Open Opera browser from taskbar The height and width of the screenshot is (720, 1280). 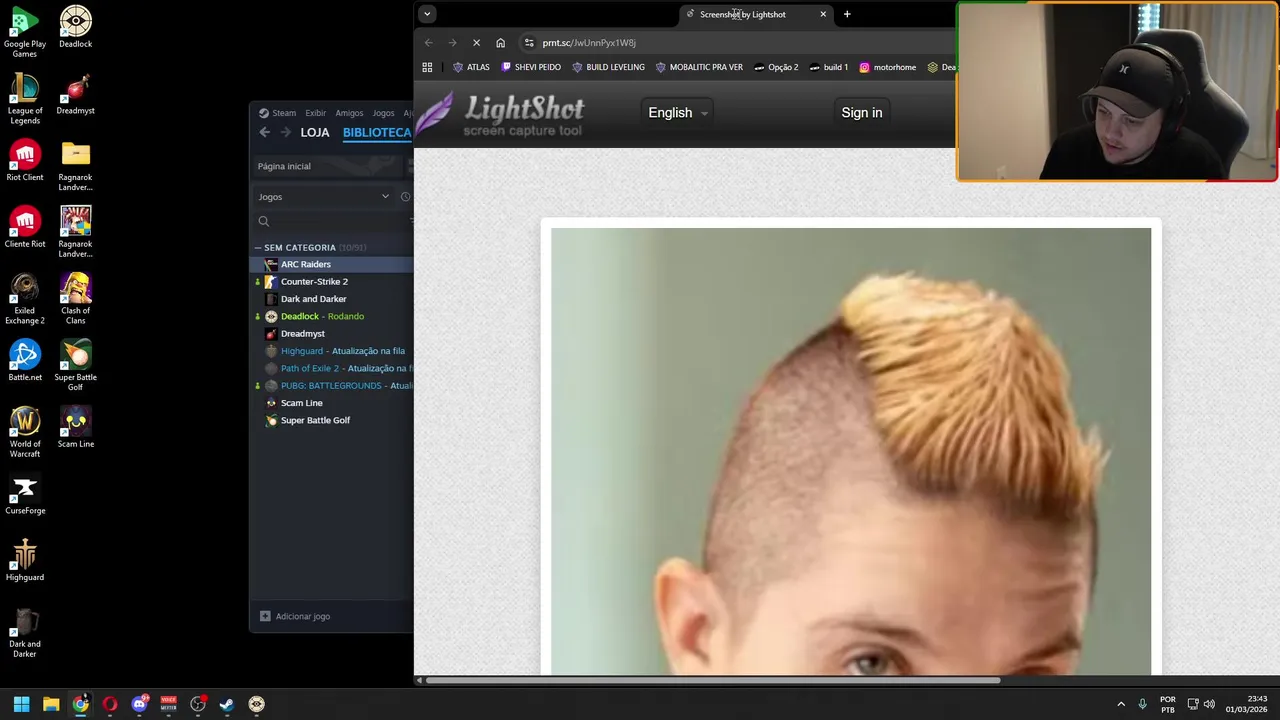click(110, 704)
